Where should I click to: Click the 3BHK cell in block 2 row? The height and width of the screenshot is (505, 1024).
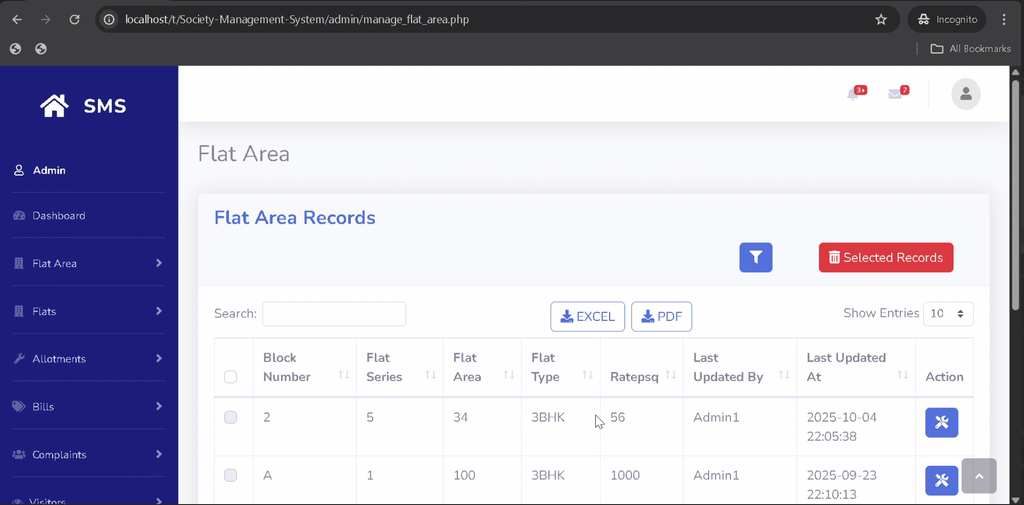(x=548, y=417)
